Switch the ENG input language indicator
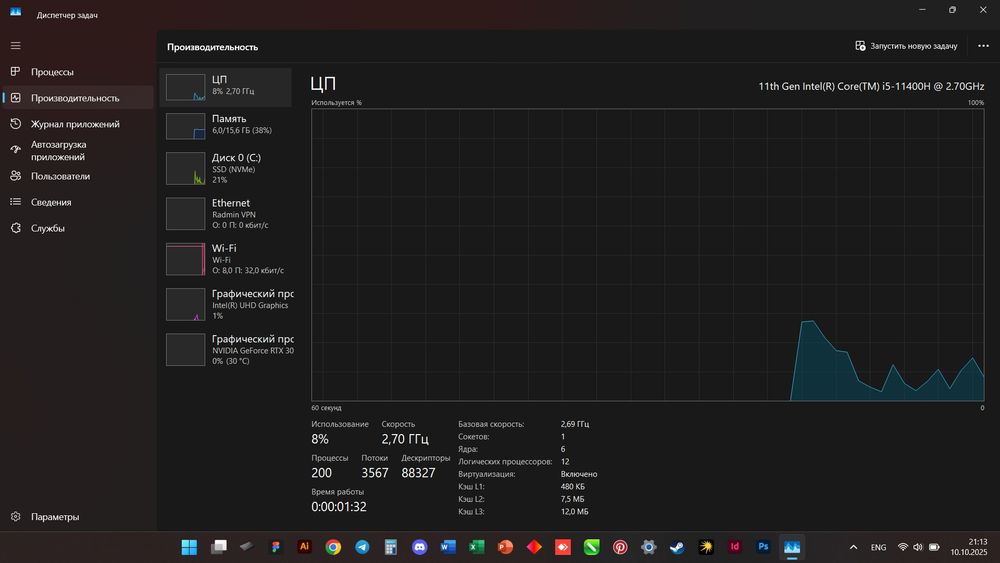This screenshot has width=1000, height=563. [878, 547]
